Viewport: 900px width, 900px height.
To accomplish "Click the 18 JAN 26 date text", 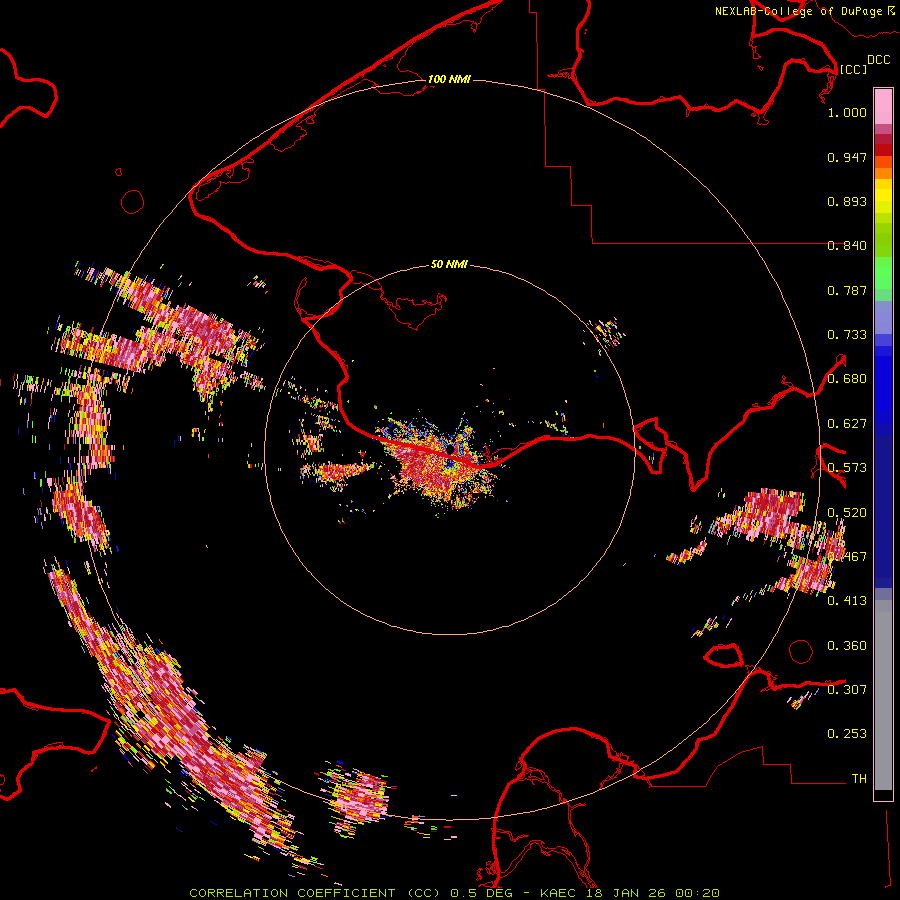I will 626,893.
